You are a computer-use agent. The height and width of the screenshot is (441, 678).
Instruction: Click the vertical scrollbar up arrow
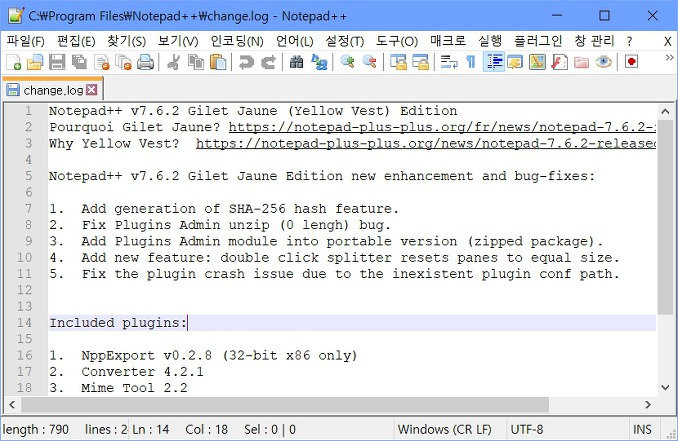click(665, 112)
